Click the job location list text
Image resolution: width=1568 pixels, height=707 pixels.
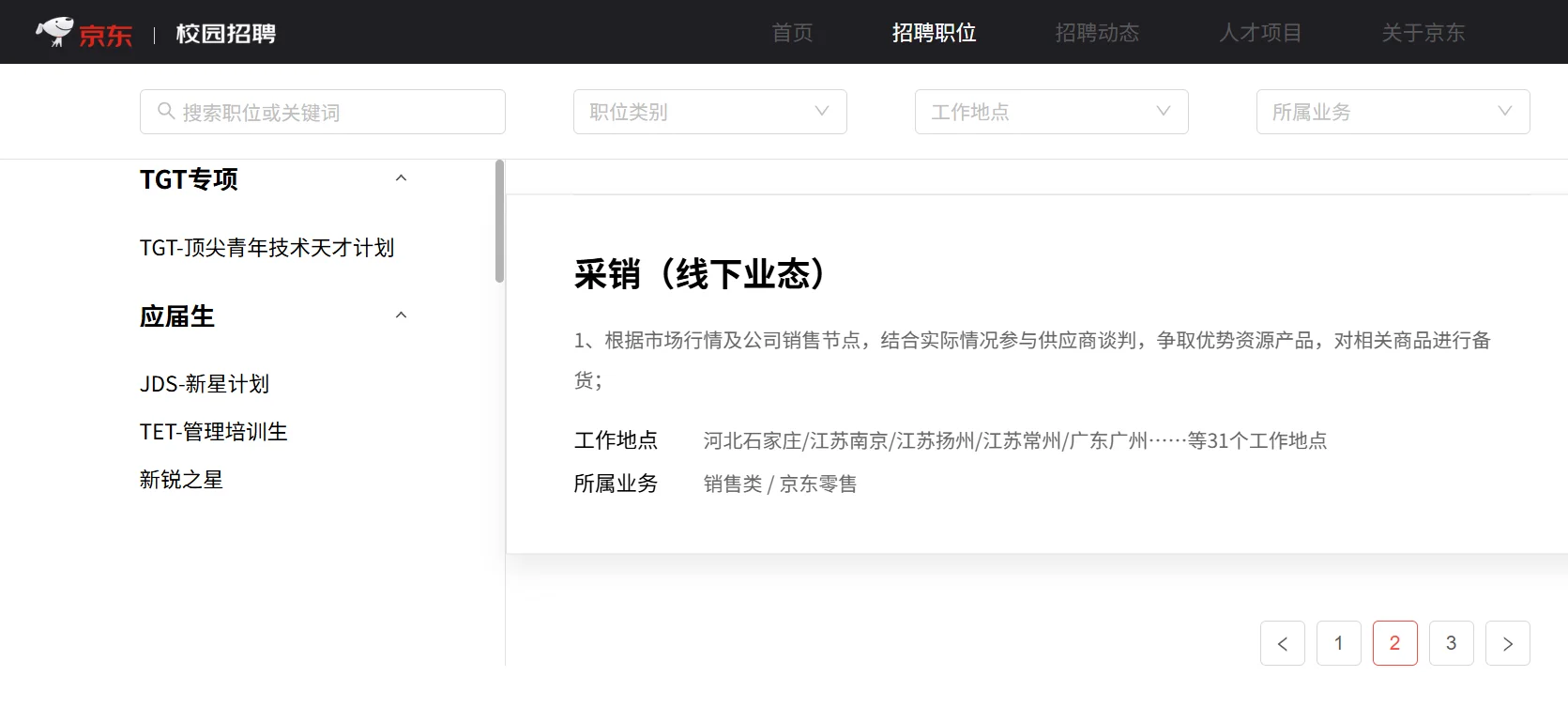(1015, 440)
